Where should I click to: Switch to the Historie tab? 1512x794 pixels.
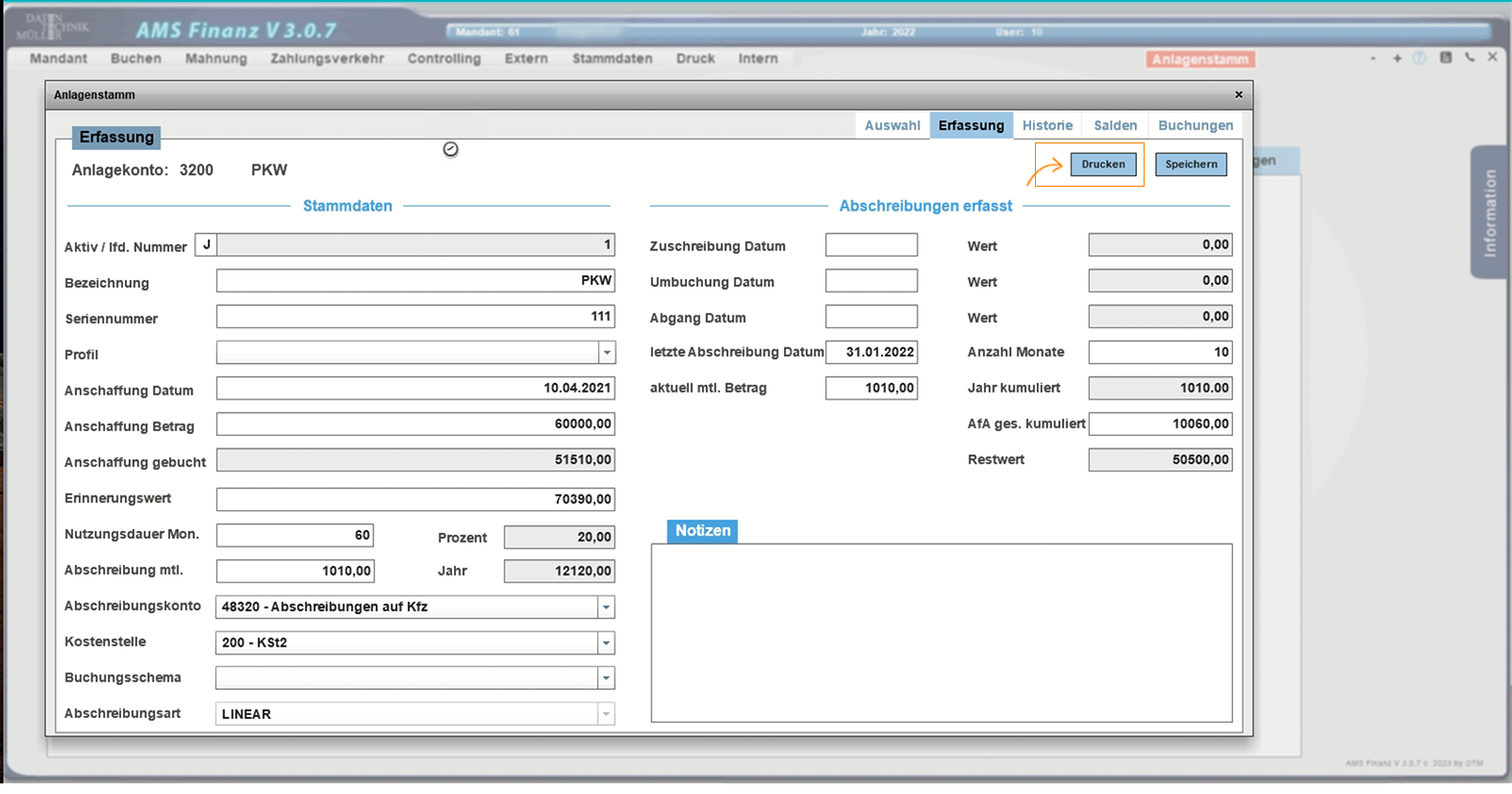[1046, 125]
